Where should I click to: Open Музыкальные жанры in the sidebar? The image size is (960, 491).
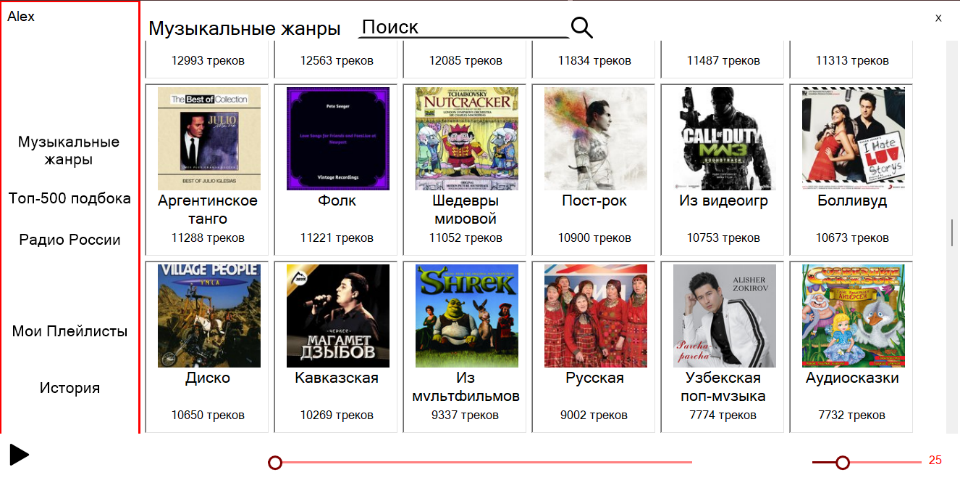coord(69,151)
